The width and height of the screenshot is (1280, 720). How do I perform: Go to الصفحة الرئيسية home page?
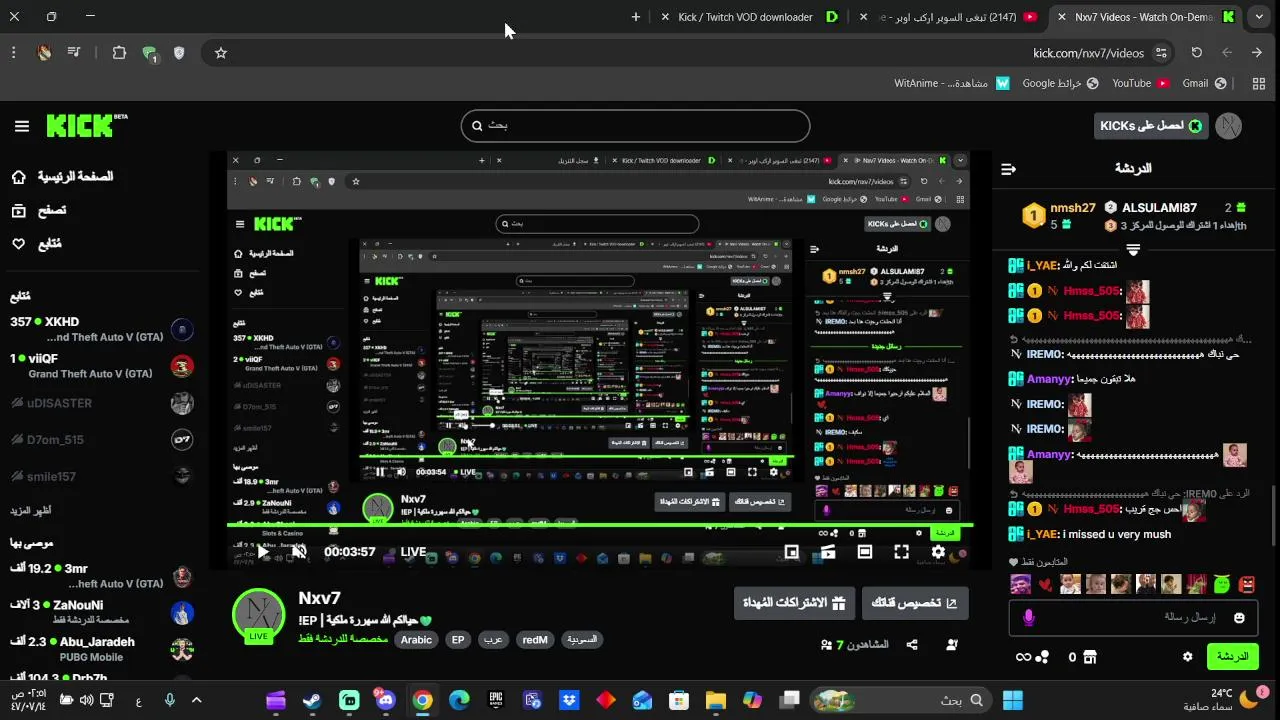tap(62, 177)
